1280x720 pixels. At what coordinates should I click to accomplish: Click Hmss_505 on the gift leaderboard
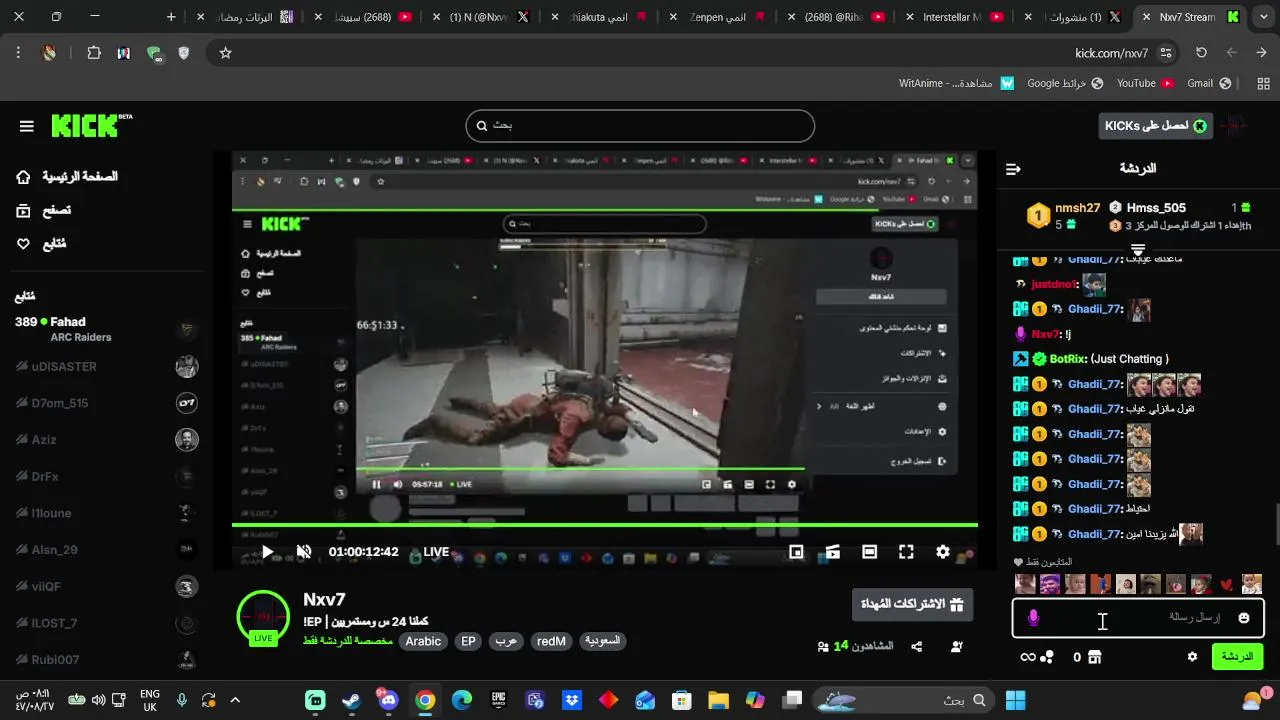point(1156,208)
